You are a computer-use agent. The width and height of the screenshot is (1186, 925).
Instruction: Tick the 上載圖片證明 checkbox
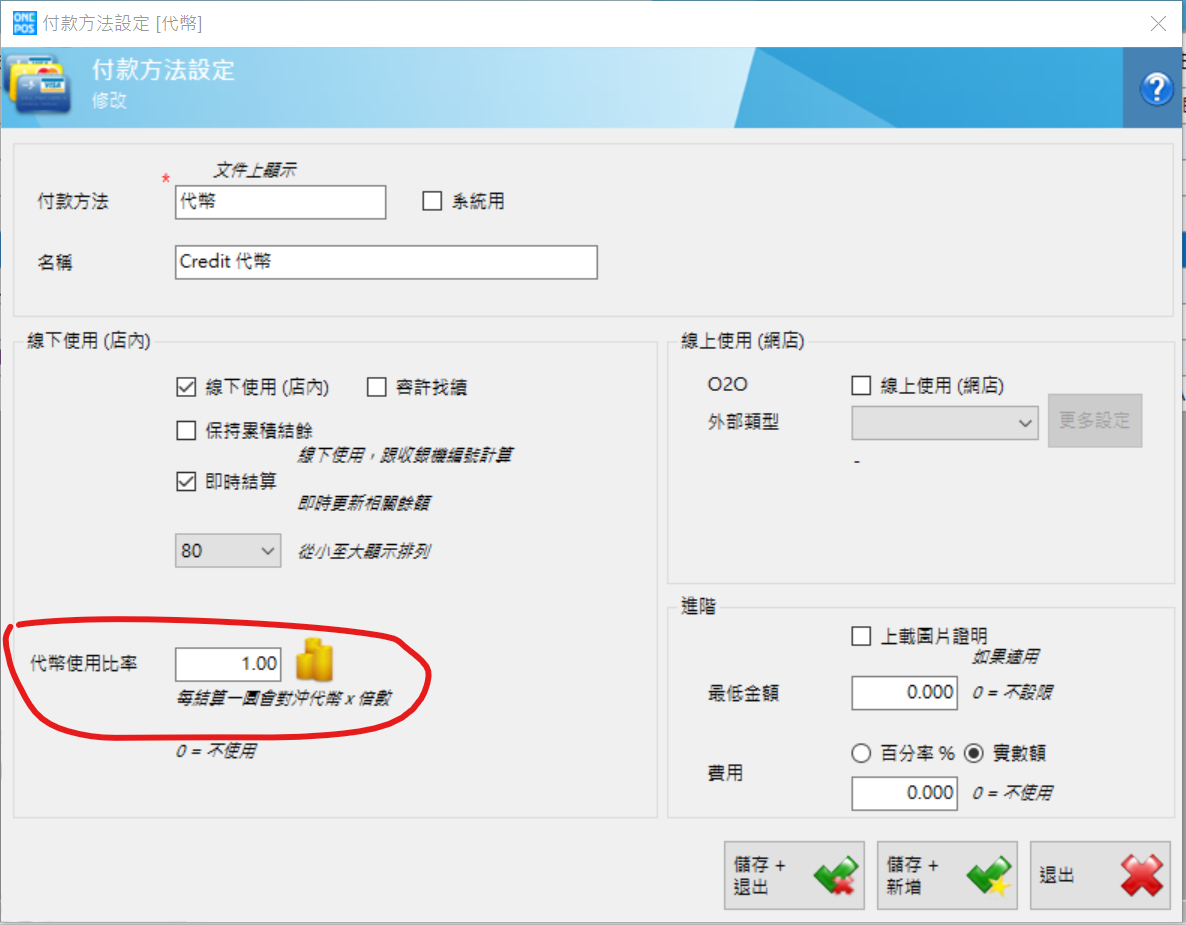pyautogui.click(x=861, y=636)
